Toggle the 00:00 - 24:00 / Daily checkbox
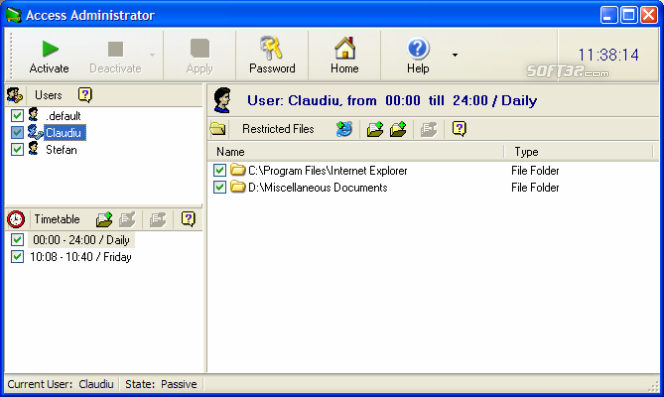Screen dimensions: 664x397 (17, 239)
